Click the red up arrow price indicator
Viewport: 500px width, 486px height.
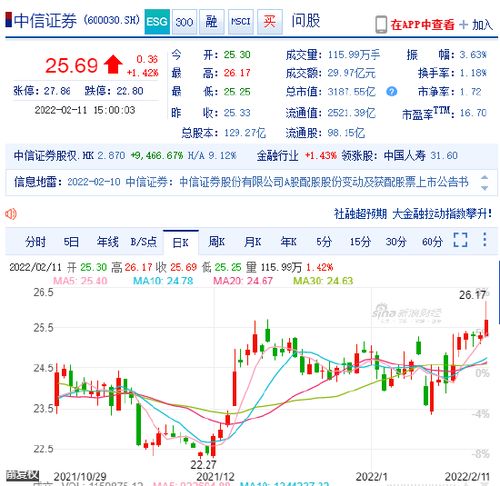pyautogui.click(x=113, y=64)
